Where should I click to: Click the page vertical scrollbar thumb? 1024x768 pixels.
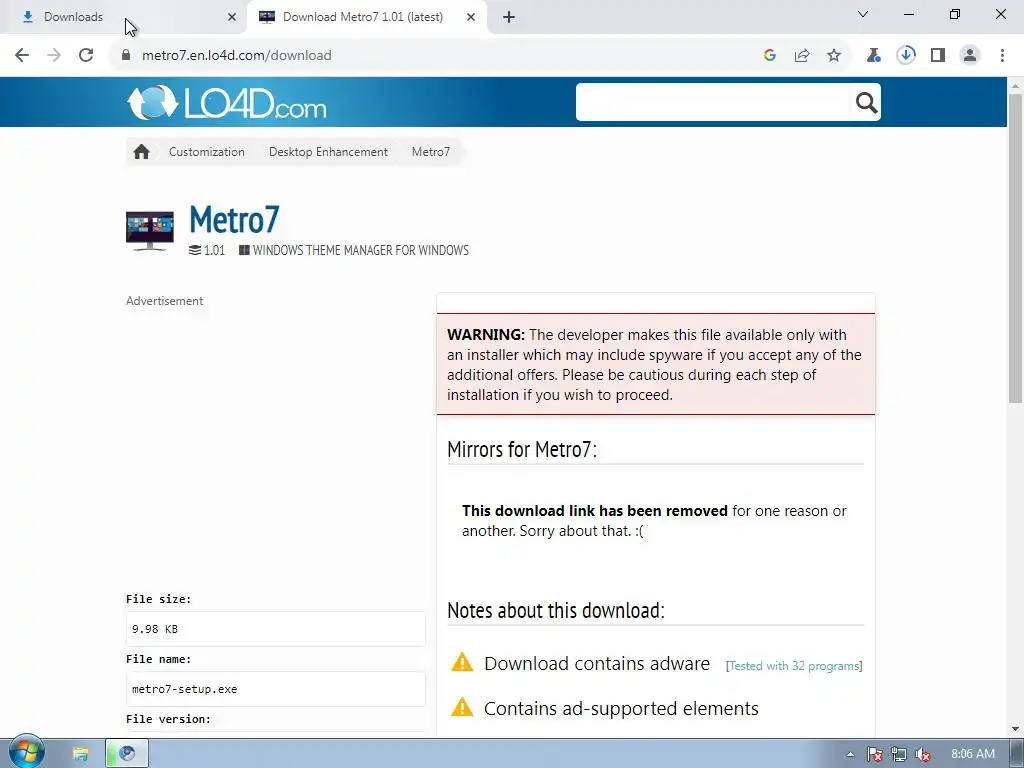click(x=1016, y=248)
